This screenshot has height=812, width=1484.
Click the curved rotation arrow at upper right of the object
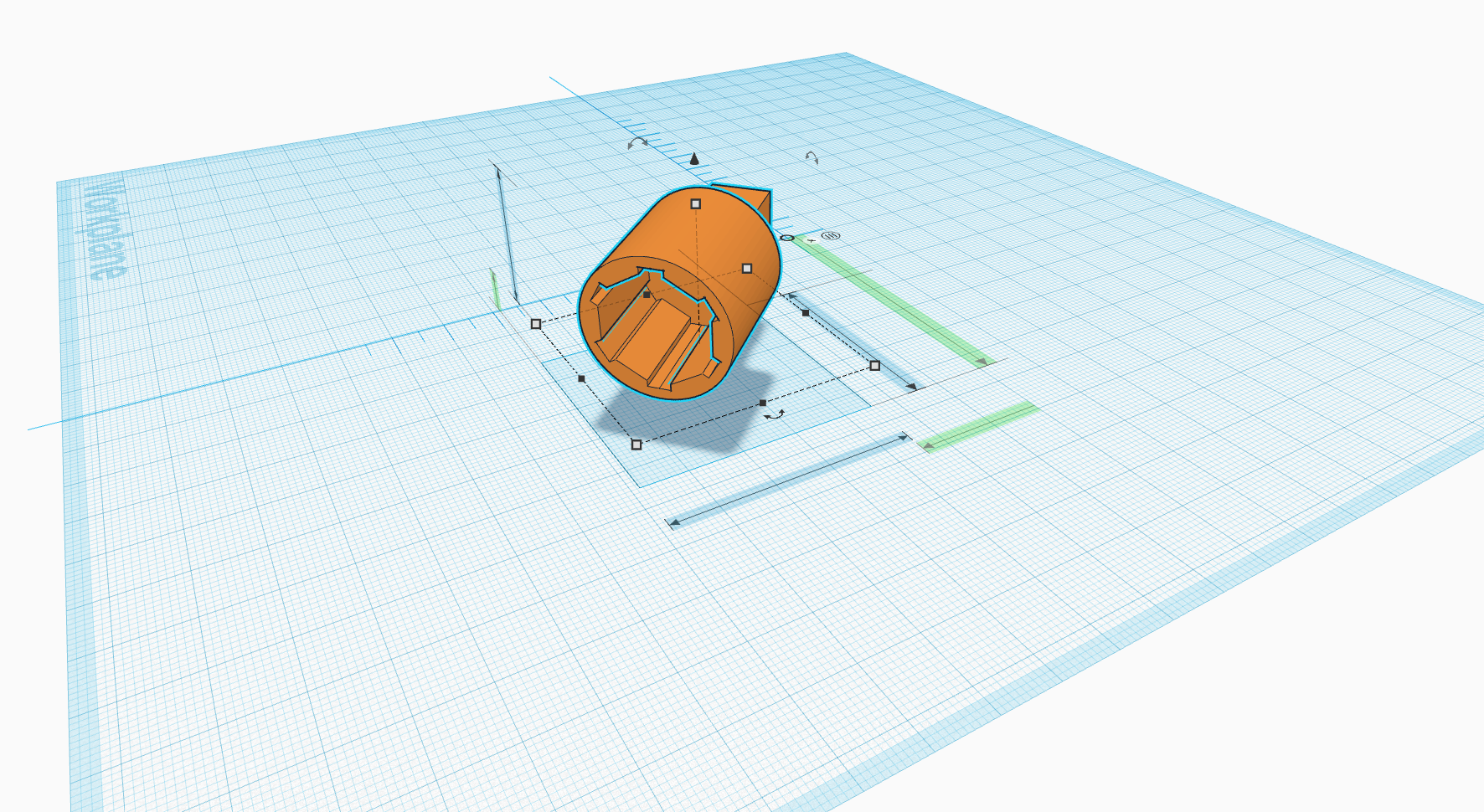tap(812, 157)
